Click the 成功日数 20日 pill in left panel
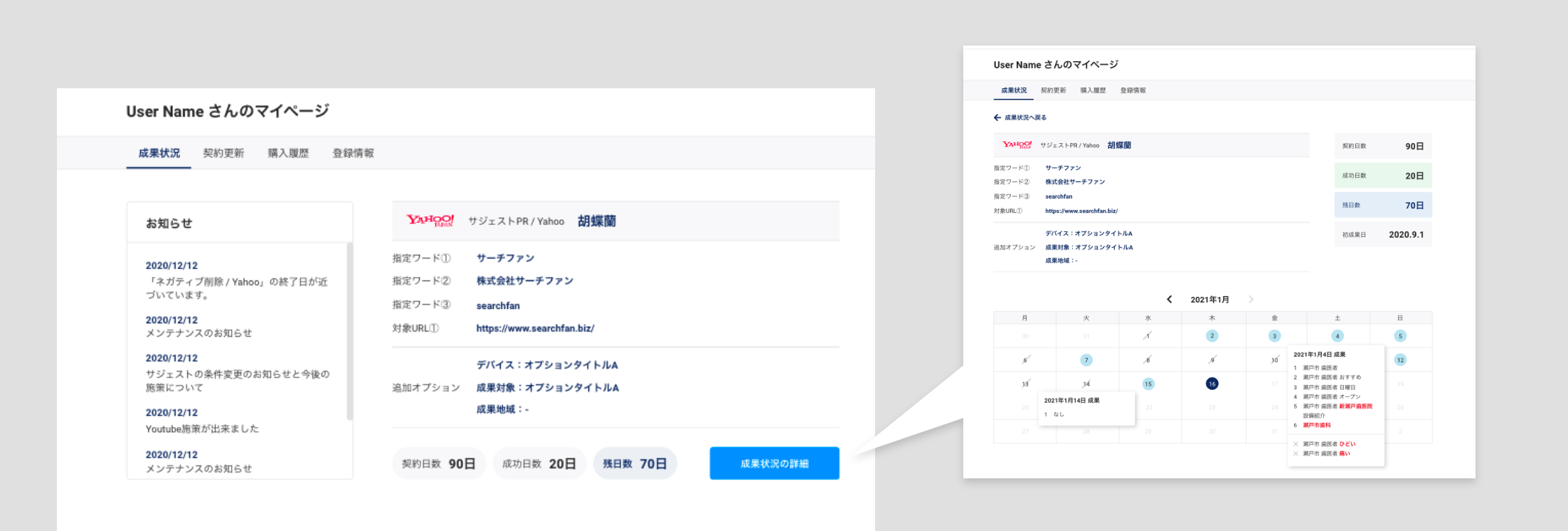Screen dimensions: 1568x531 coord(539,463)
